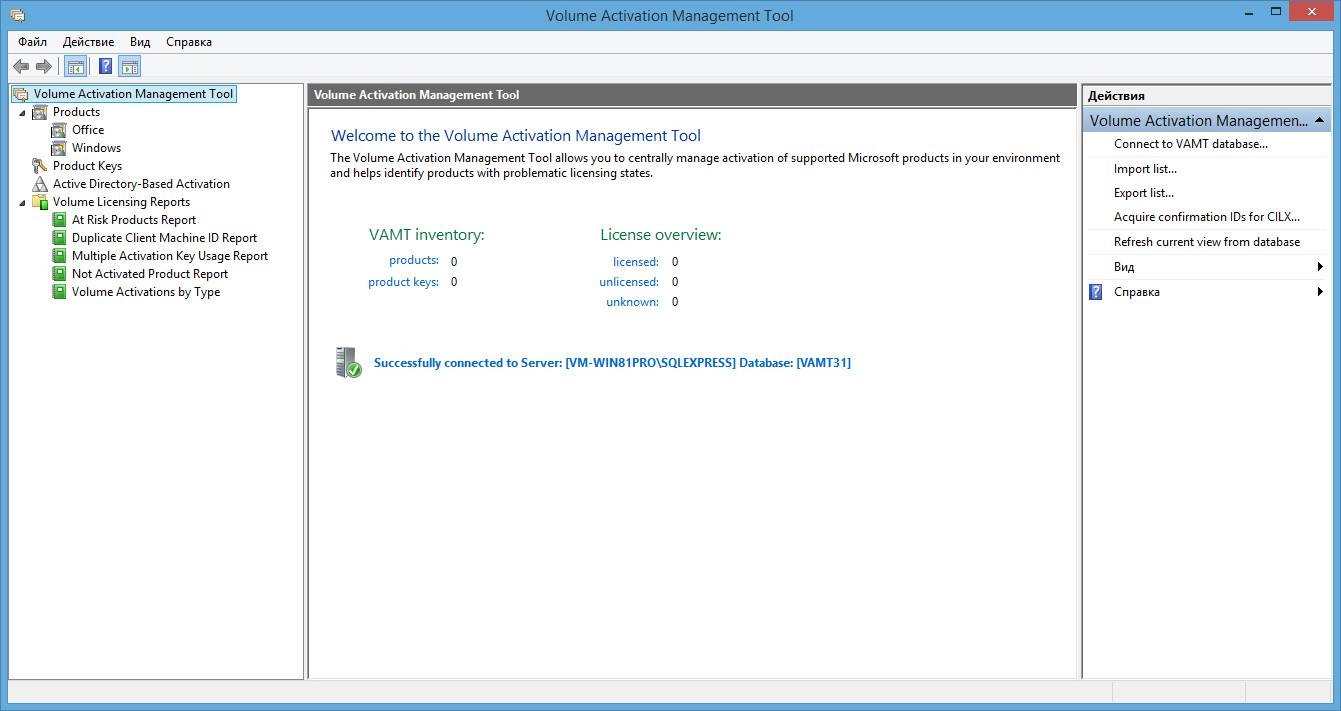
Task: Click the Office product icon
Action: (59, 130)
